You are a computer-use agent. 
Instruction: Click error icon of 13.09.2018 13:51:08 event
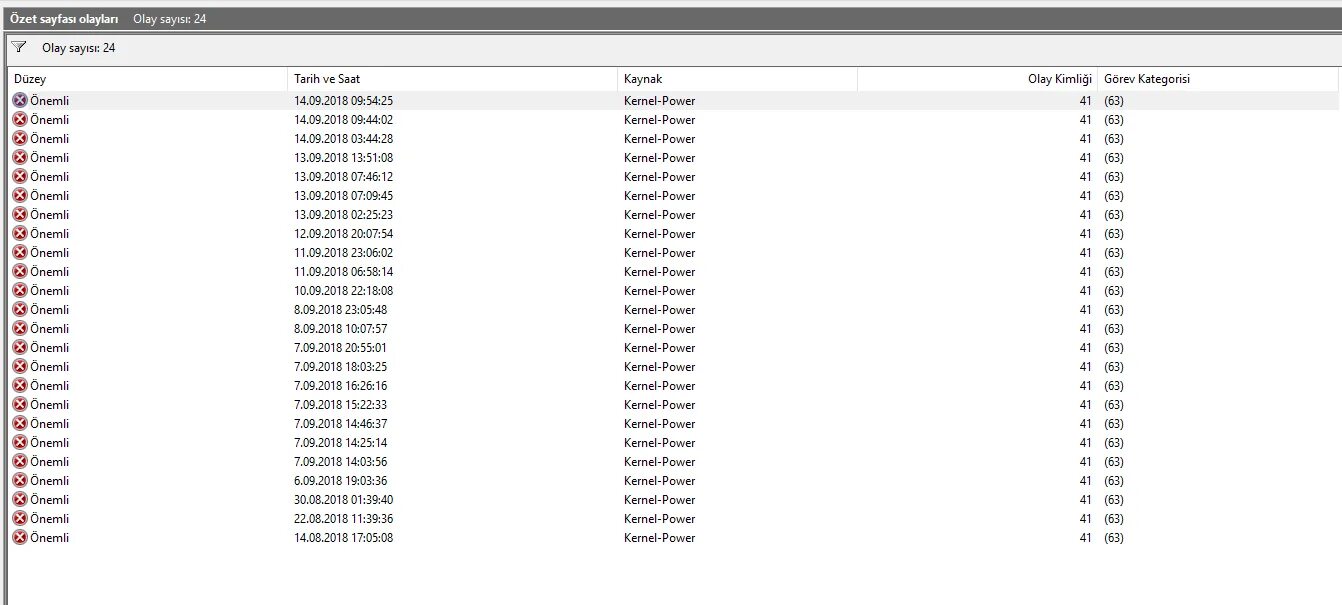coord(20,157)
